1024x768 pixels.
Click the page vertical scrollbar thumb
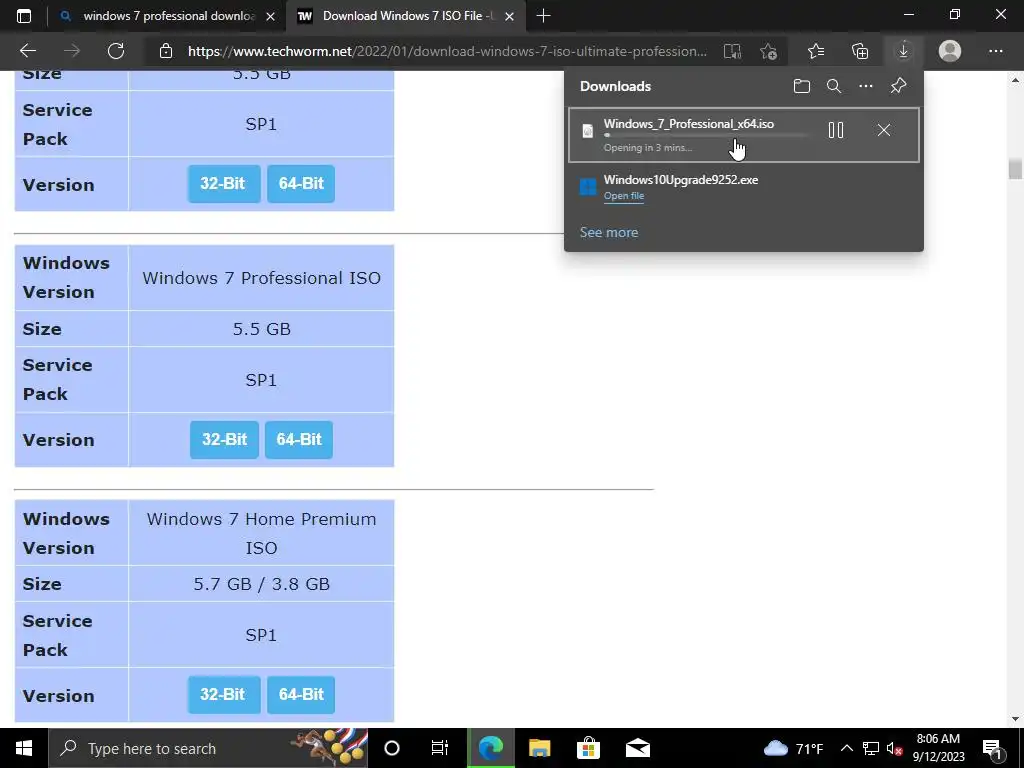click(1015, 168)
